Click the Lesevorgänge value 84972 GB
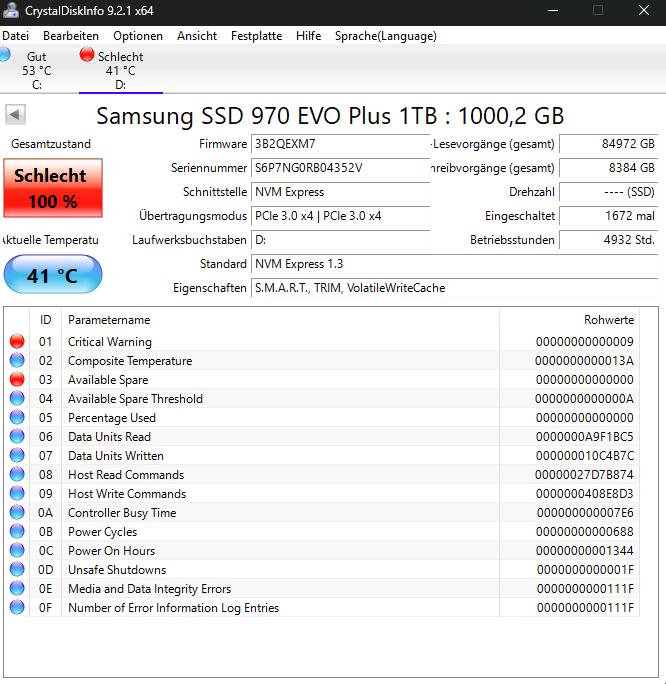666x684 pixels. pos(608,144)
